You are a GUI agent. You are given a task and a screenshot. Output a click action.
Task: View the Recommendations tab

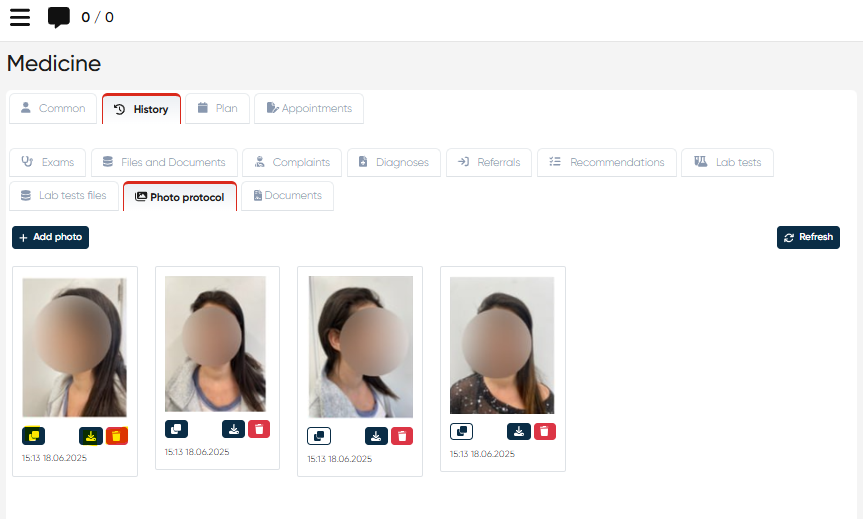(x=607, y=163)
